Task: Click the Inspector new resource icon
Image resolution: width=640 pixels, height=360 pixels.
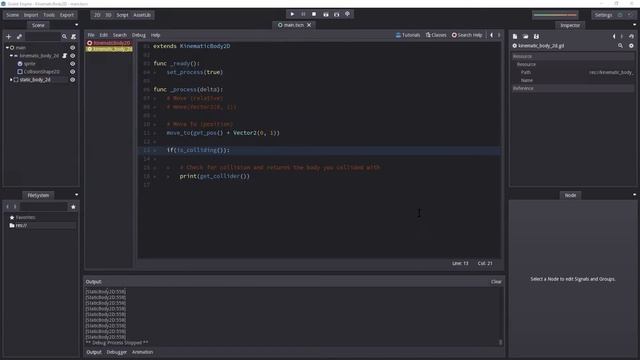Action: click(x=515, y=36)
